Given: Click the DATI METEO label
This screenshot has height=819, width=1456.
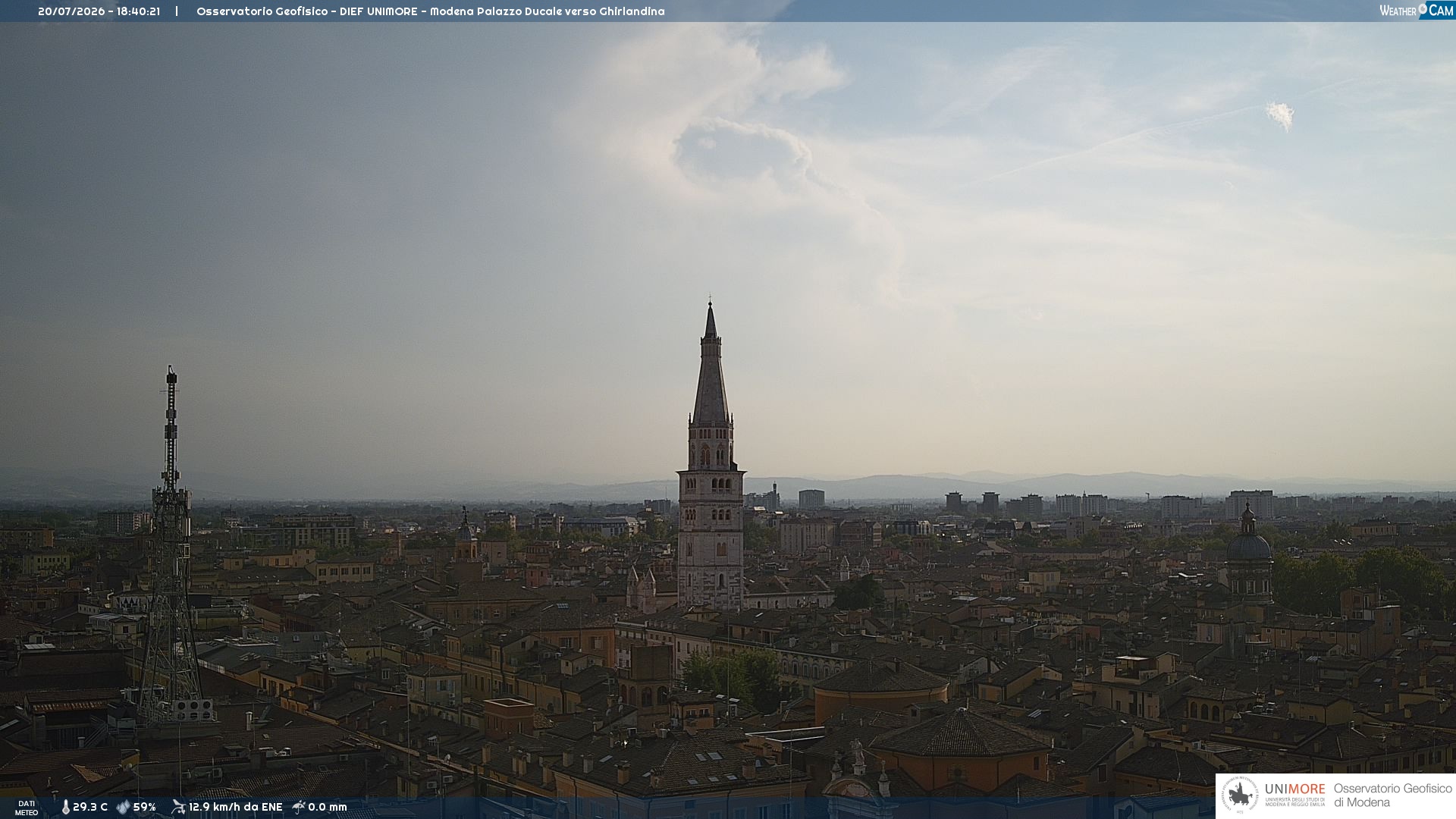Looking at the screenshot, I should click(27, 808).
